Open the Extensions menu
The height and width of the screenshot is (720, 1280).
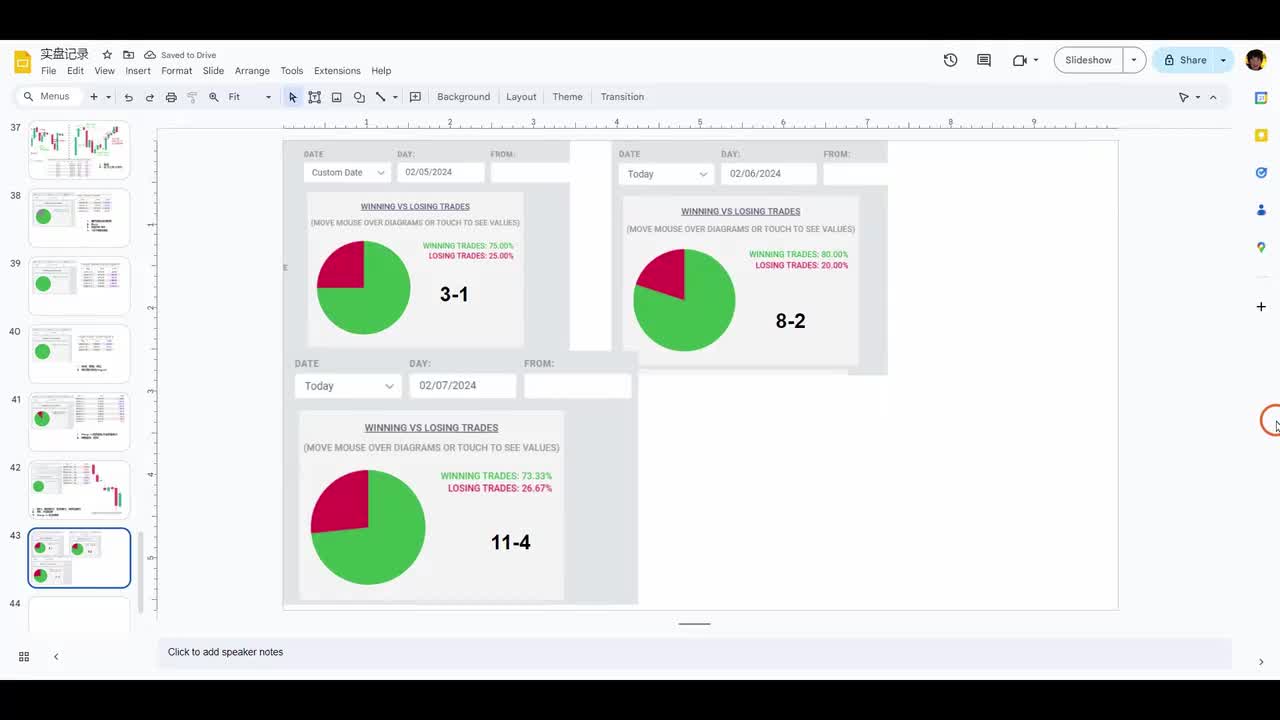[x=337, y=71]
